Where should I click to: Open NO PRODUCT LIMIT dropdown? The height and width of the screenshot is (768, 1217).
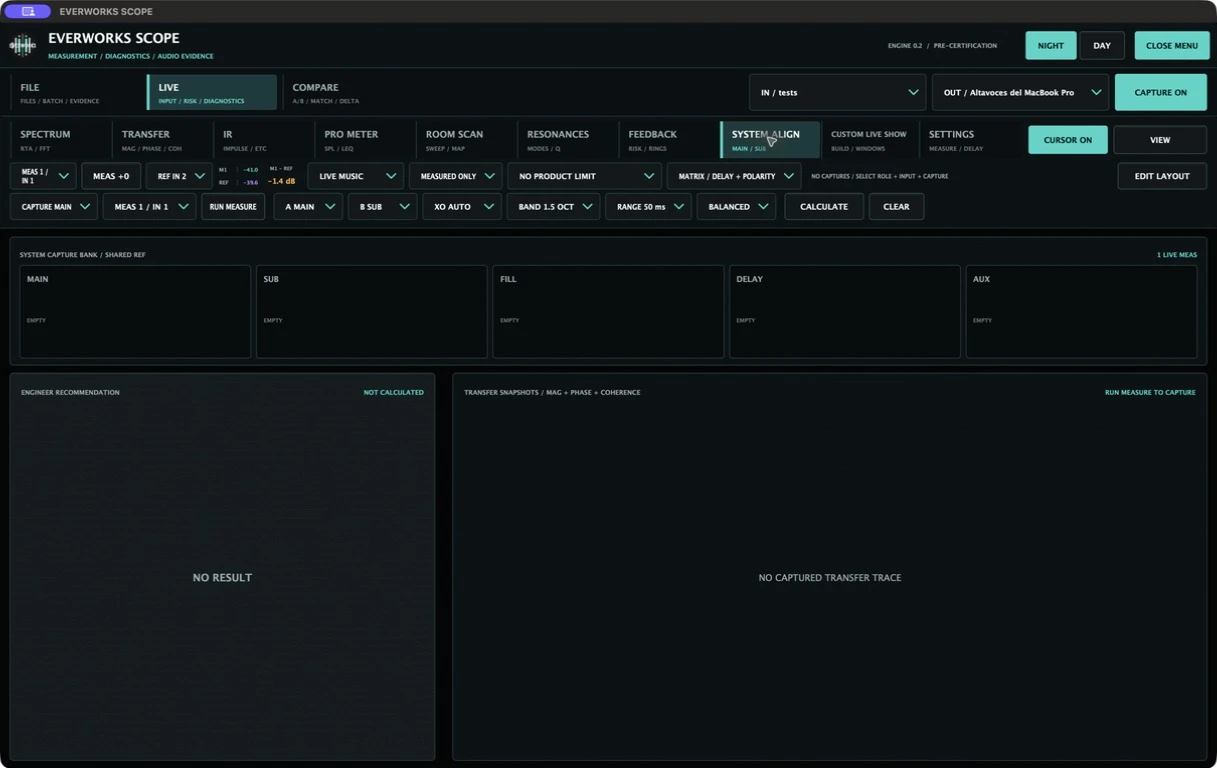[584, 176]
